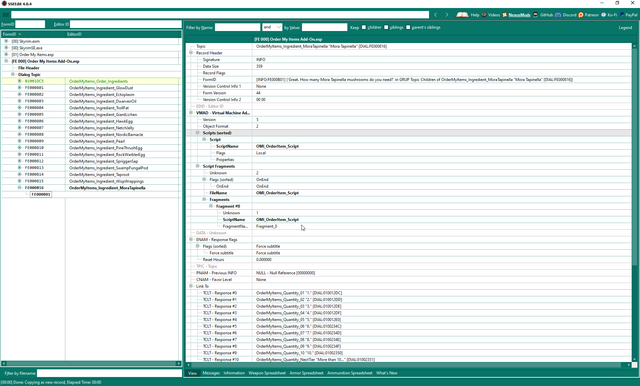Screen dimensions: 640x386
Task: Click the Editor ID search input field
Action: (x=126, y=24)
